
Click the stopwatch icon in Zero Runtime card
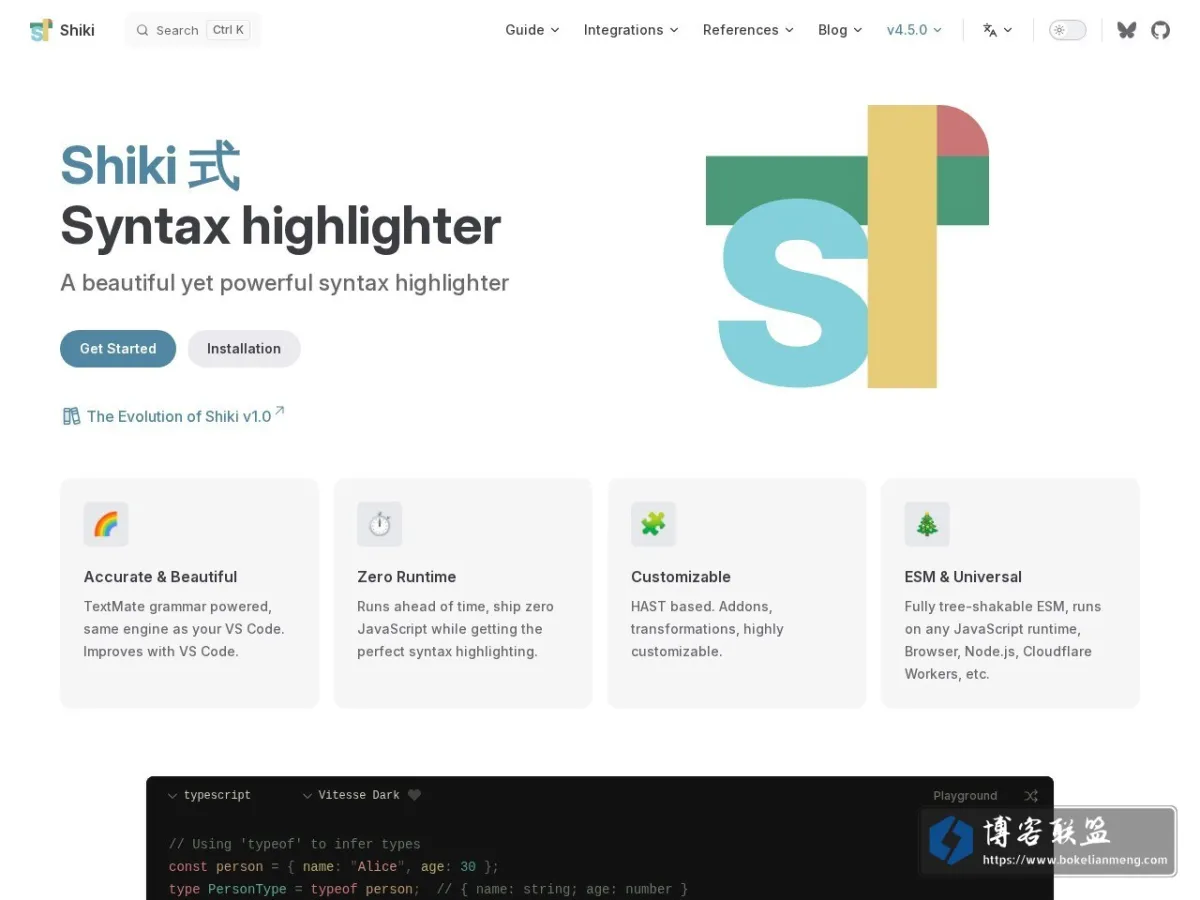click(x=379, y=524)
